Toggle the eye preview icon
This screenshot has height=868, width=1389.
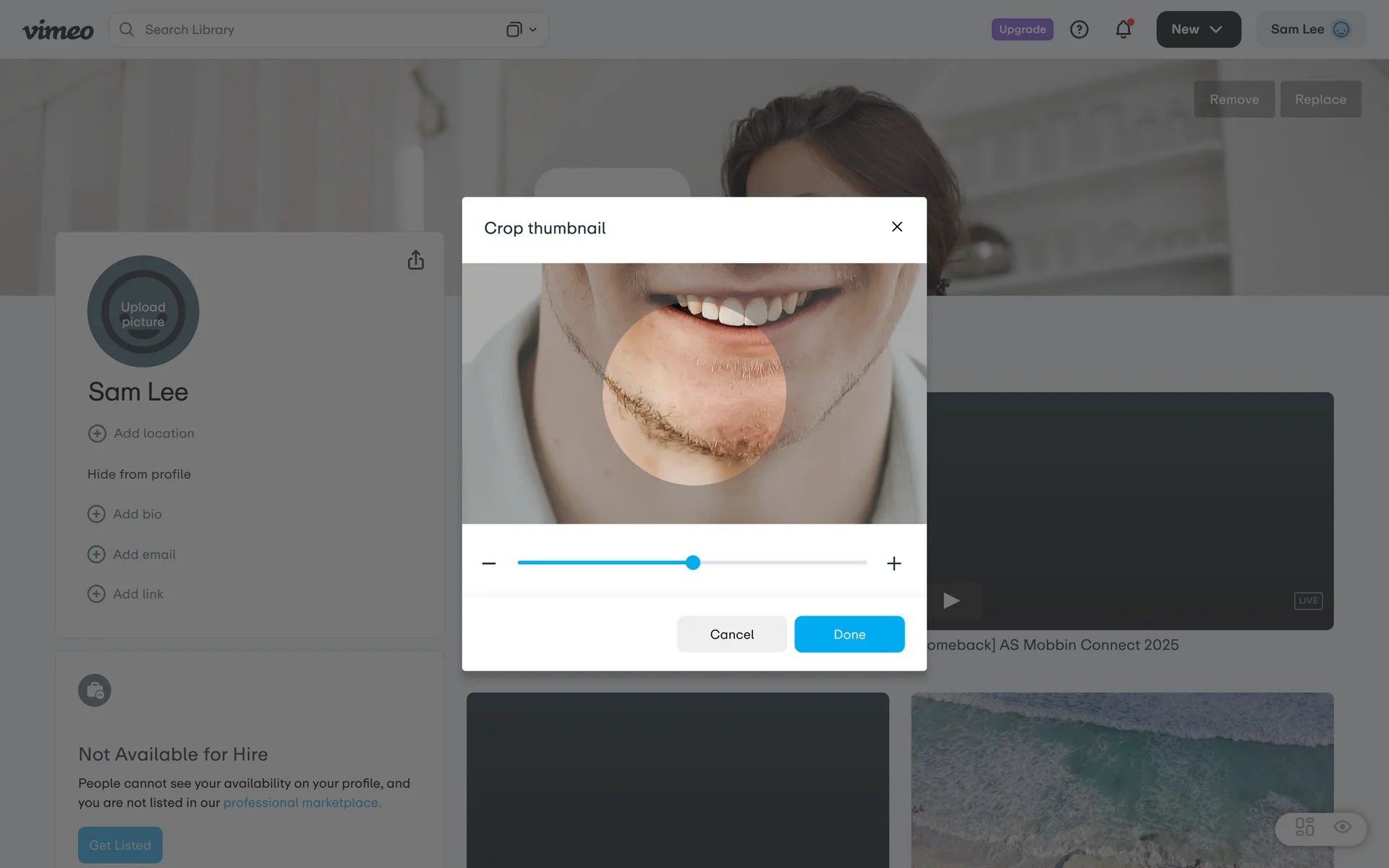pyautogui.click(x=1342, y=827)
